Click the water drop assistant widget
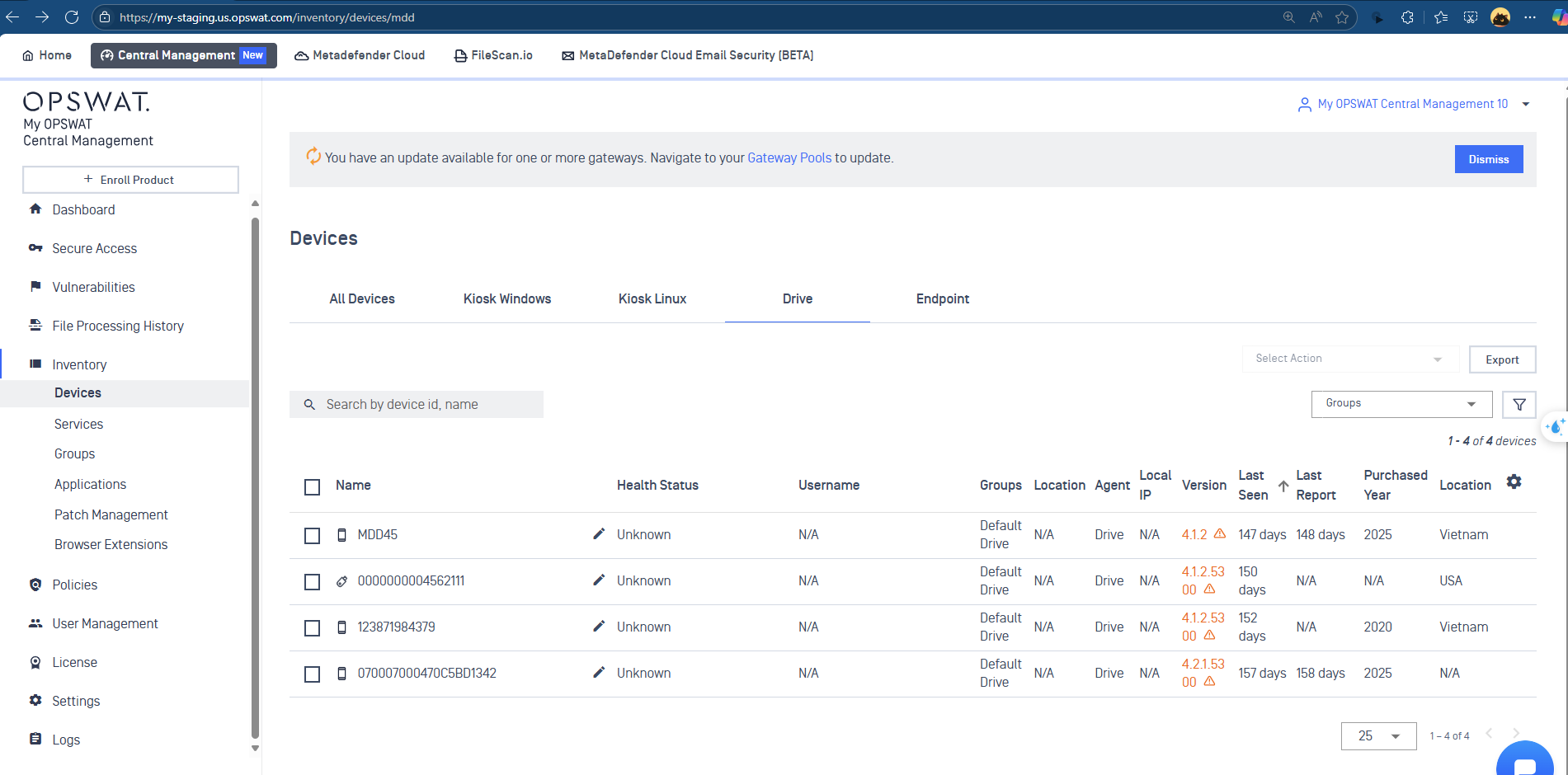The height and width of the screenshot is (775, 1568). coord(1556,426)
